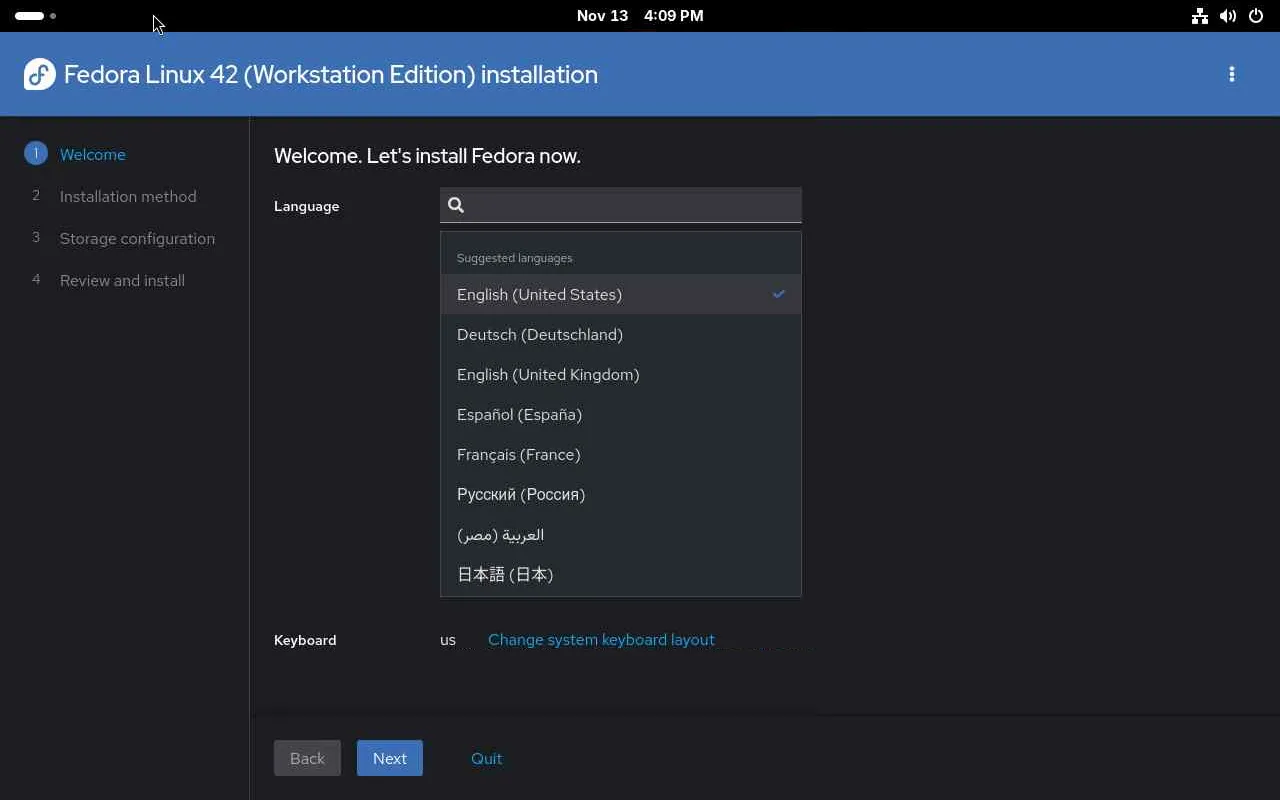This screenshot has height=800, width=1280.
Task: Click the 'us' keyboard layout value
Action: [448, 640]
